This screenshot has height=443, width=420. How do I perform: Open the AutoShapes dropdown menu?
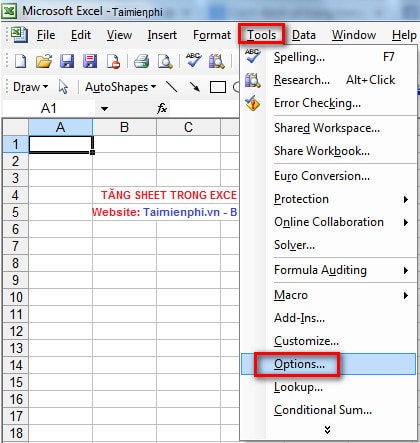point(121,87)
